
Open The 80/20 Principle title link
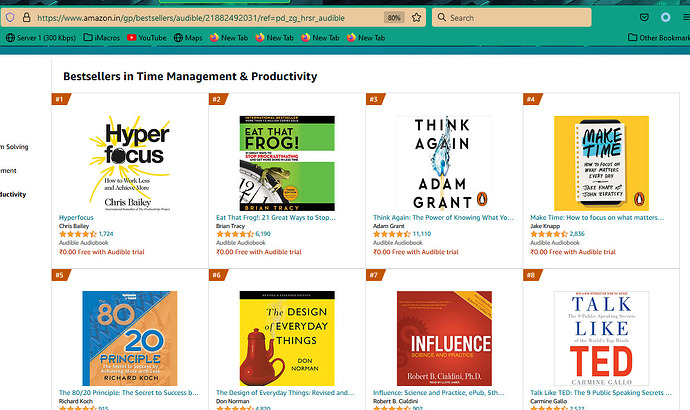coord(128,392)
